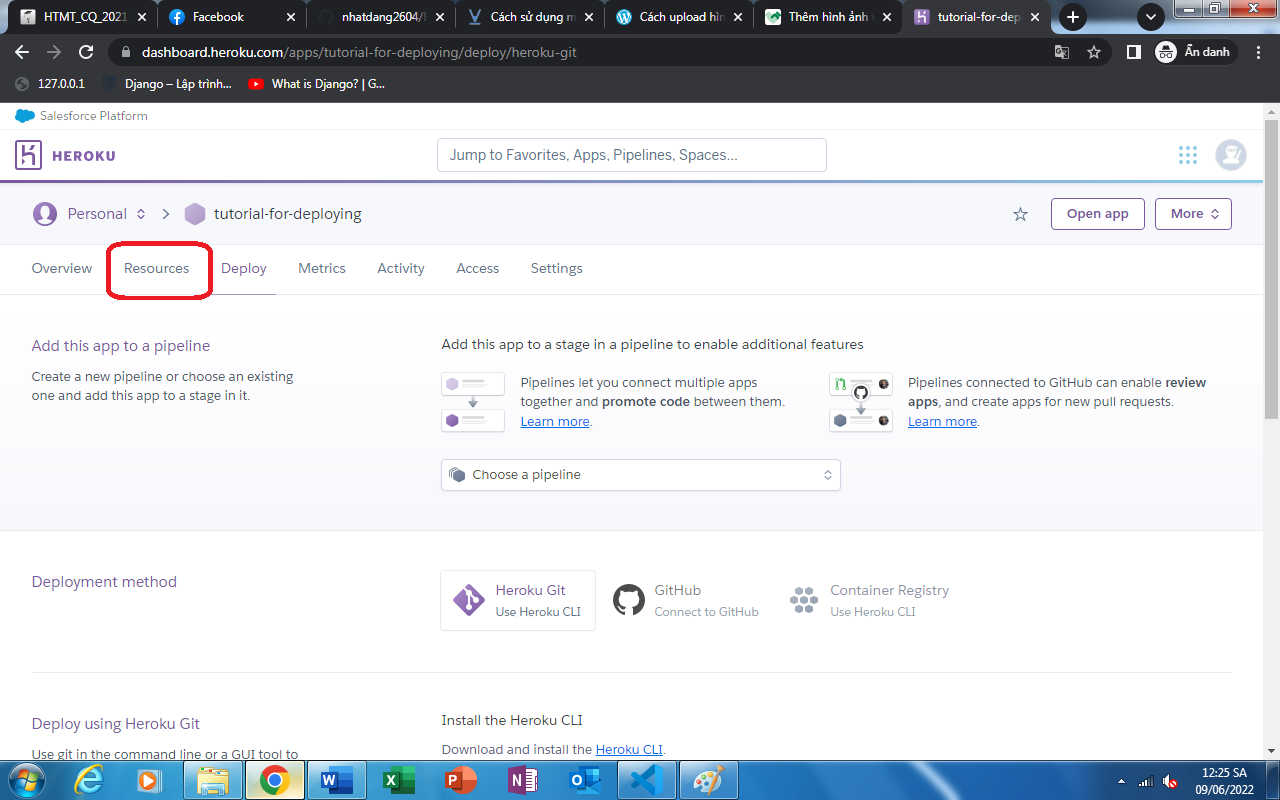Open a new browser tab
The height and width of the screenshot is (800, 1280).
click(x=1073, y=17)
